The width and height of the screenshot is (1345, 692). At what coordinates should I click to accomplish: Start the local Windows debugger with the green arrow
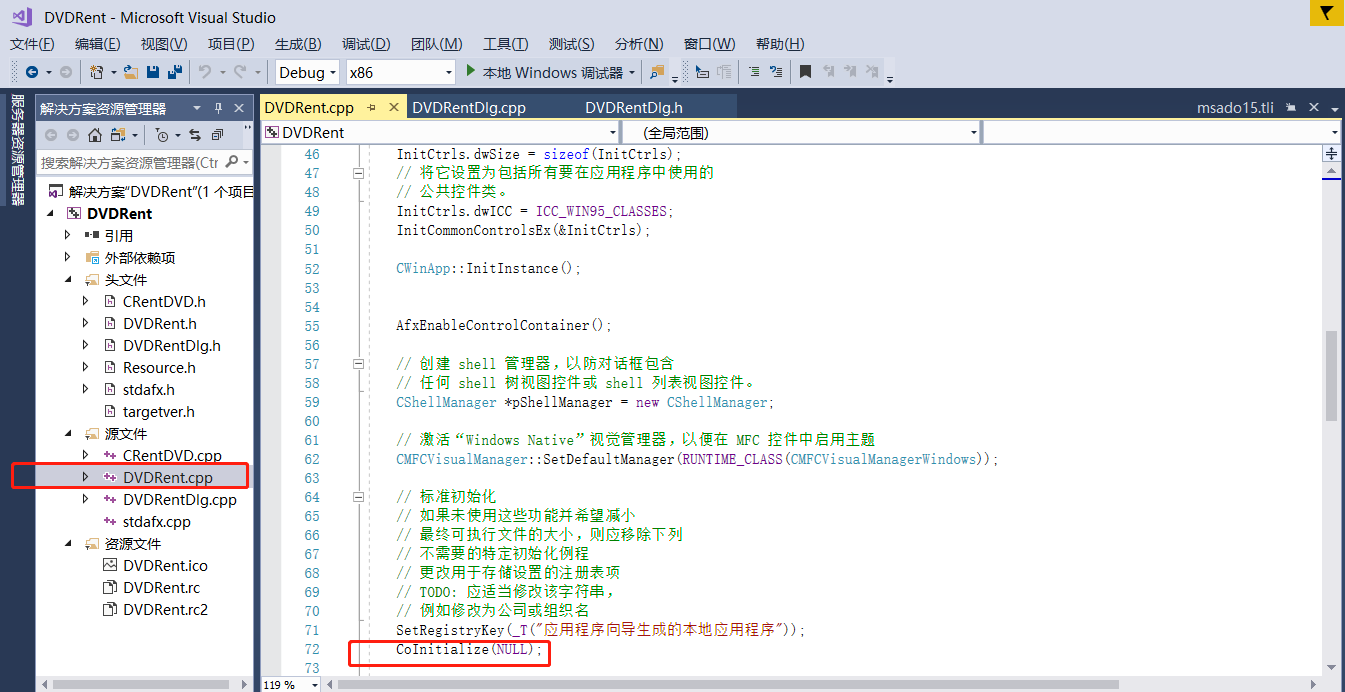coord(472,71)
